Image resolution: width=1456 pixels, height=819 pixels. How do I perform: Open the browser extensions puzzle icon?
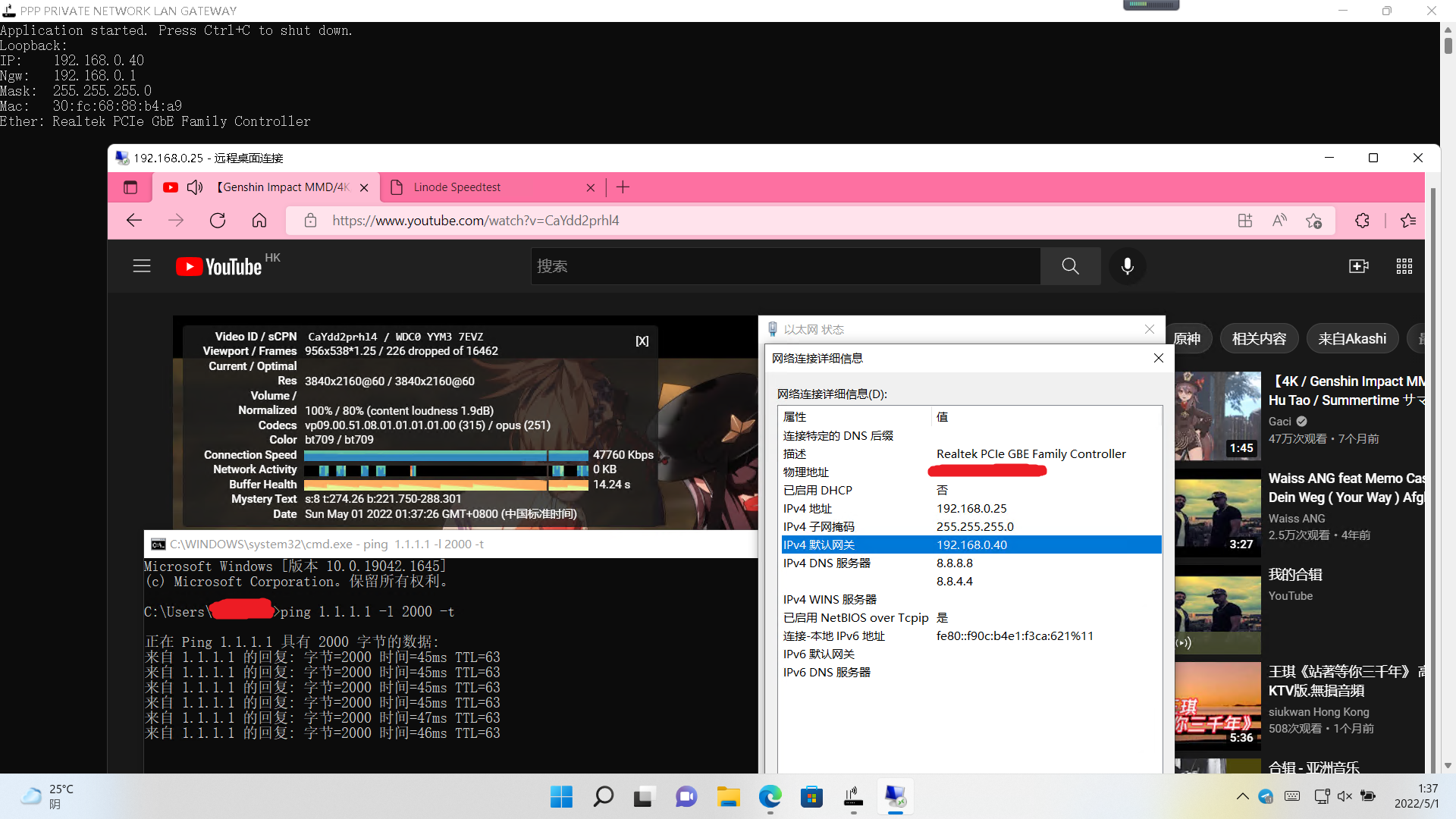pos(1362,221)
